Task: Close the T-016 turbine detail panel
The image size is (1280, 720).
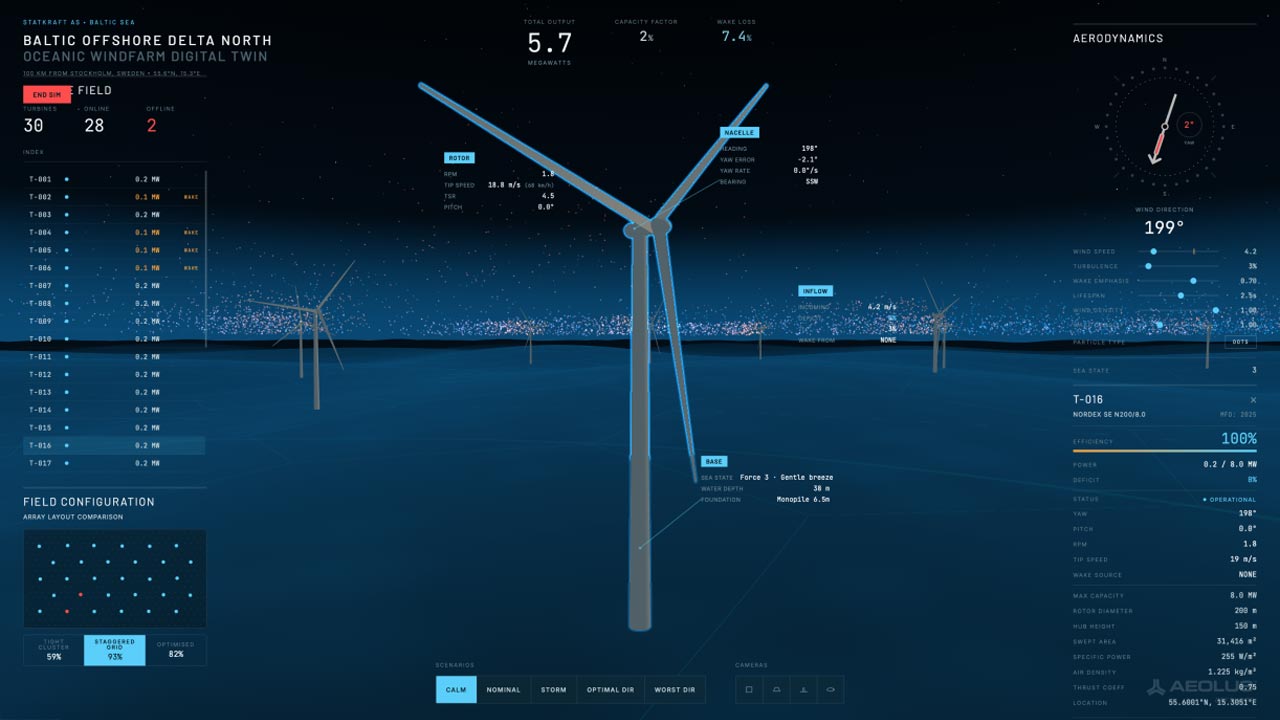Action: (x=1253, y=400)
